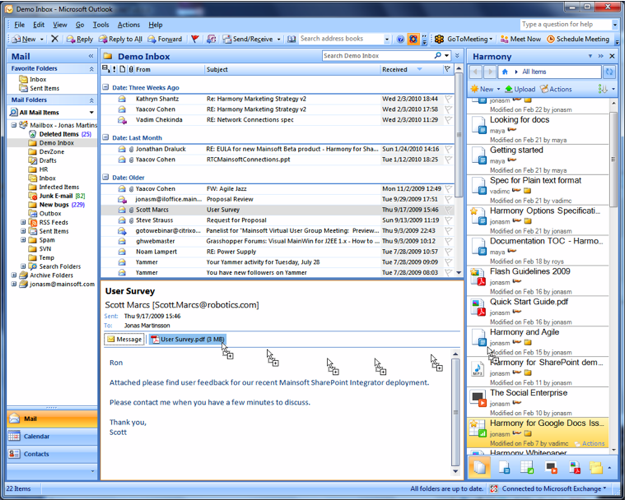The height and width of the screenshot is (500, 625).
Task: Click the attachment column header icon
Action: (x=131, y=69)
